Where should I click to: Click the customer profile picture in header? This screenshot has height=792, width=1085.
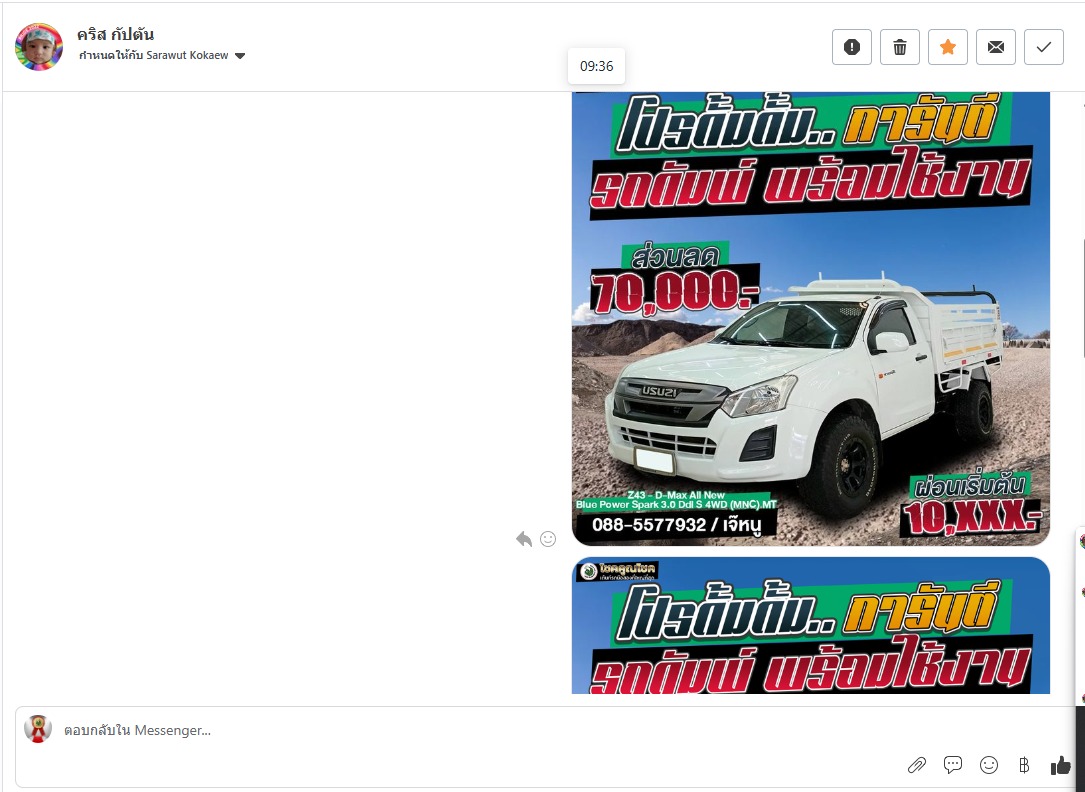pos(39,47)
